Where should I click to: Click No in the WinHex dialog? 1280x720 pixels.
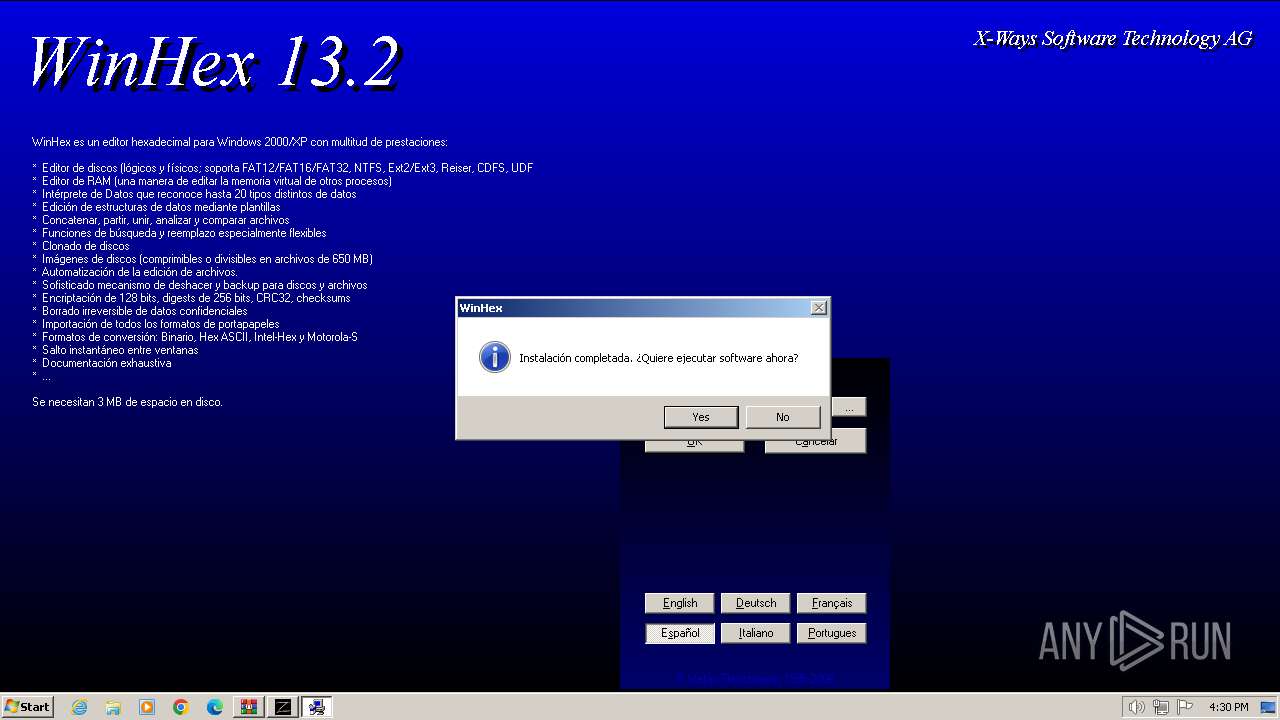783,417
